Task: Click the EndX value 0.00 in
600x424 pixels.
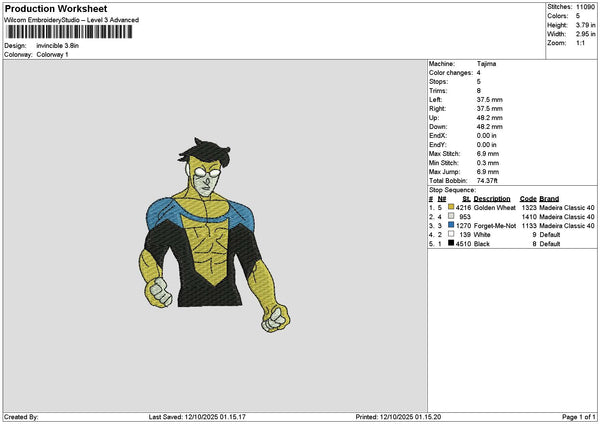Action: pyautogui.click(x=487, y=136)
